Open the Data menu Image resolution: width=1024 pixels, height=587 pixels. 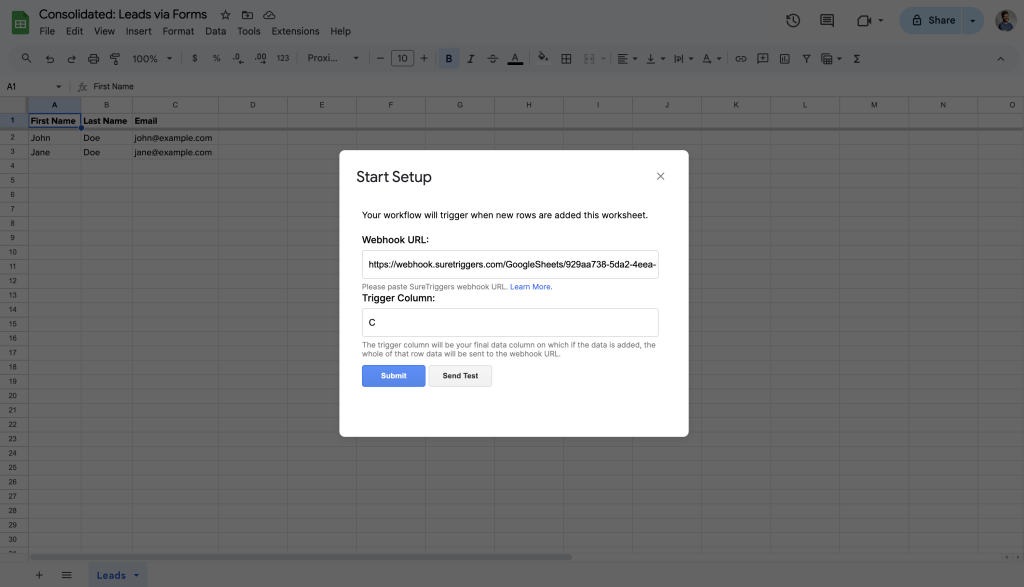click(x=215, y=31)
